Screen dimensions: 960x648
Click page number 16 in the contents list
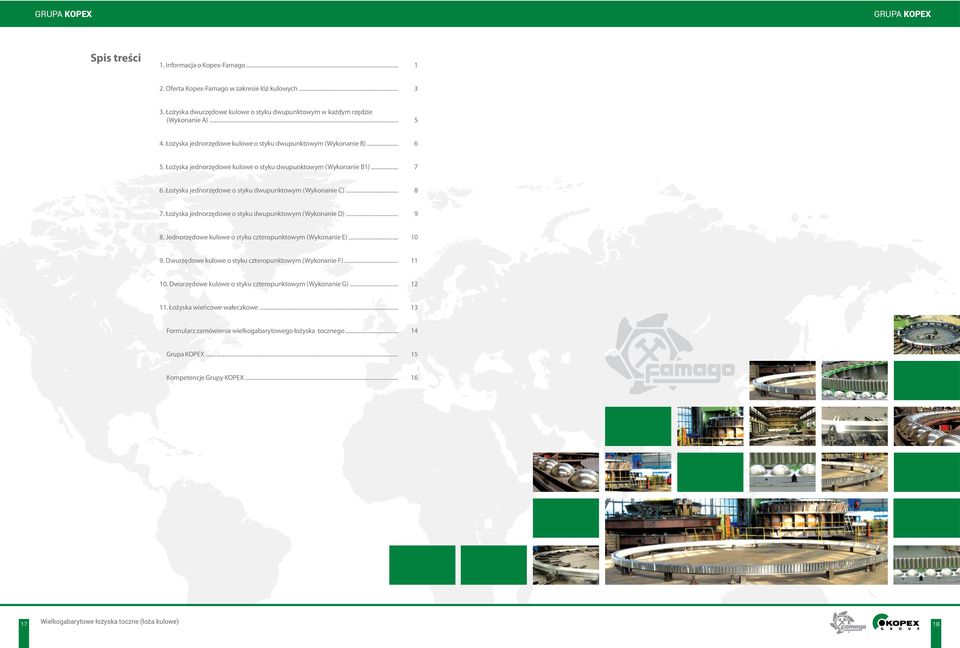(x=414, y=378)
